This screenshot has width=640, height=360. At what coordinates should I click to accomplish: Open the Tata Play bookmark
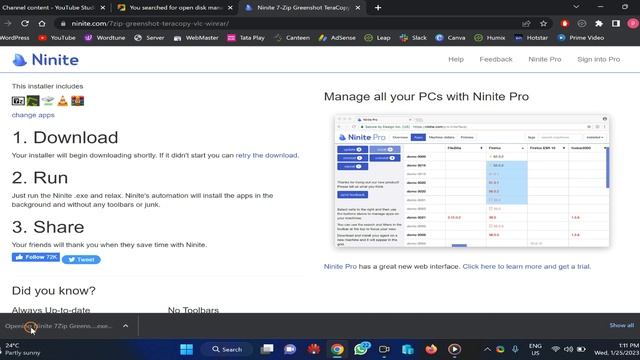(x=246, y=38)
